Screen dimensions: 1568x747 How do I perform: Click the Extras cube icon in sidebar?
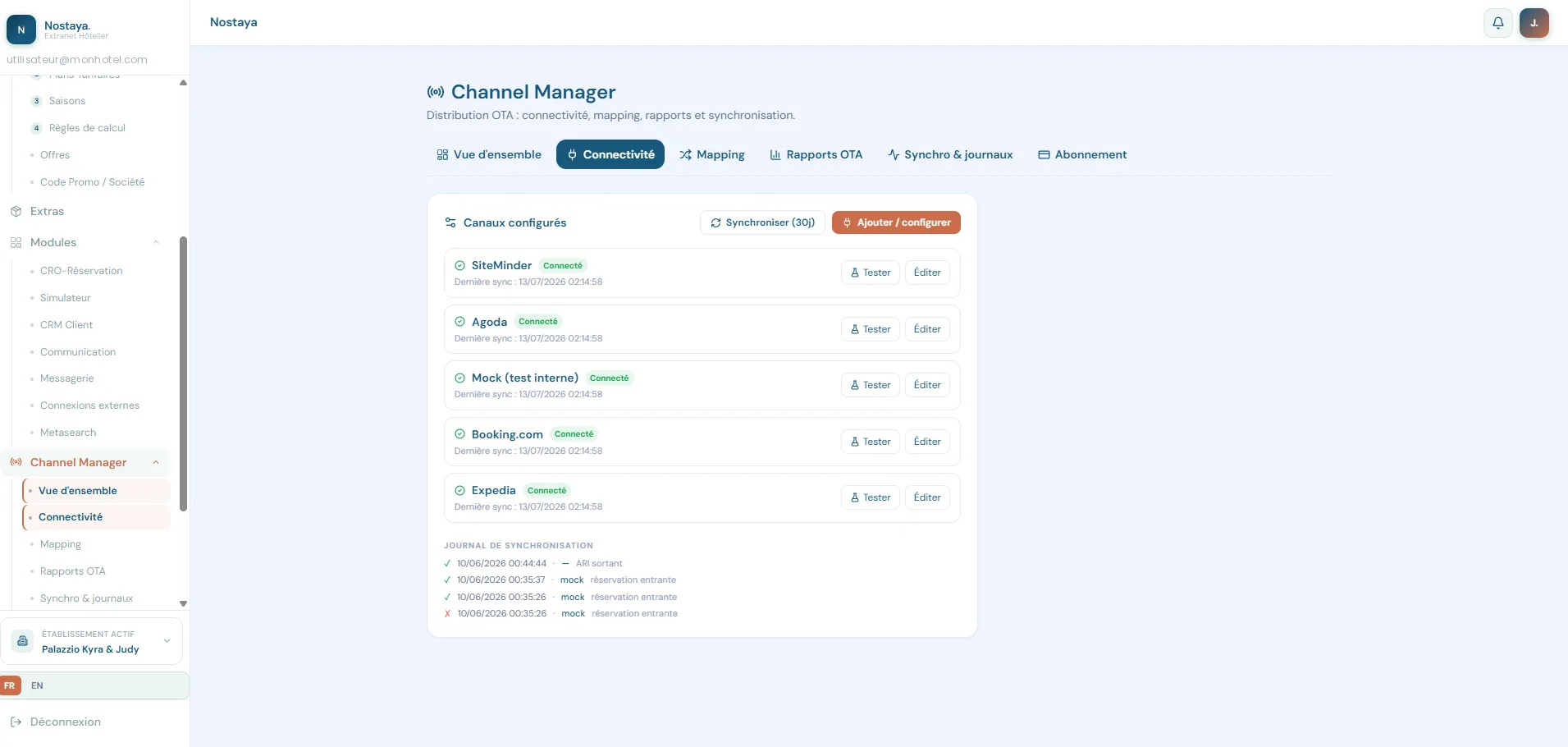[x=16, y=211]
